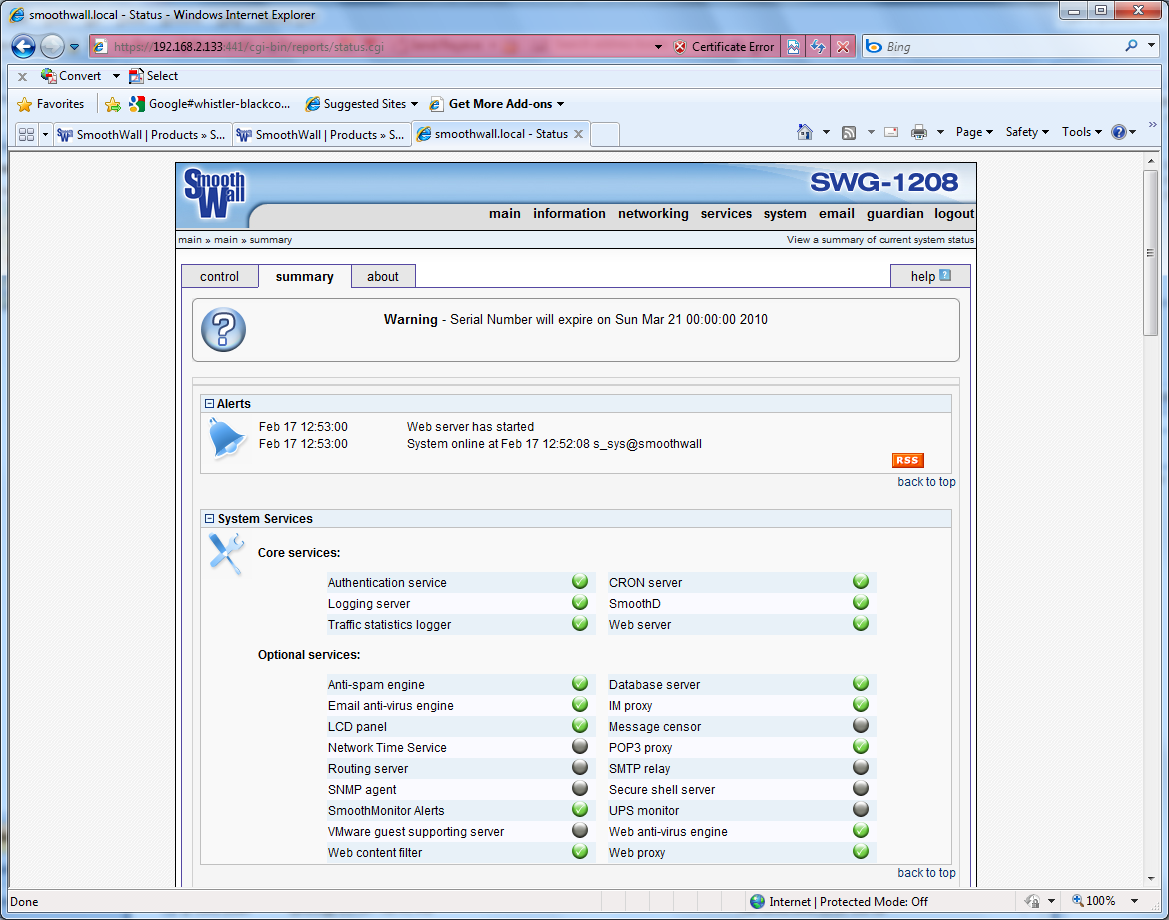Screen dimensions: 1169x920
Task: Click the System Services tools icon
Action: 226,554
